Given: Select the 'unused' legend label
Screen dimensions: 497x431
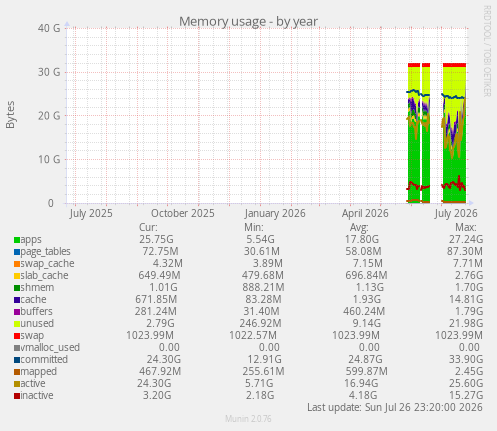Looking at the screenshot, I should point(37,324).
